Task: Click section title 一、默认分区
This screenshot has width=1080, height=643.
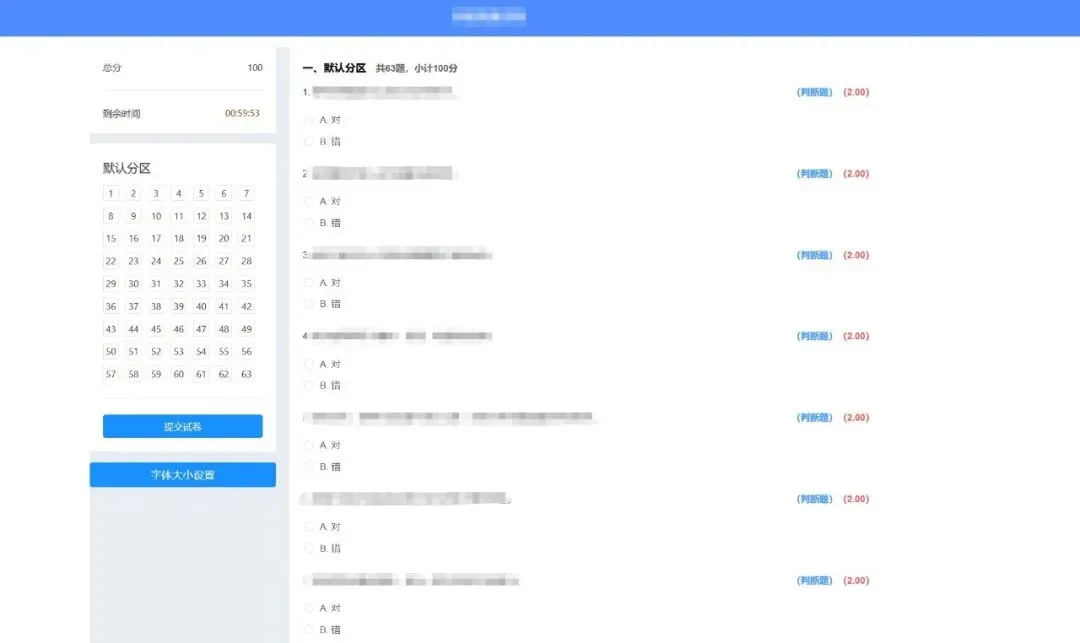Action: (x=334, y=67)
